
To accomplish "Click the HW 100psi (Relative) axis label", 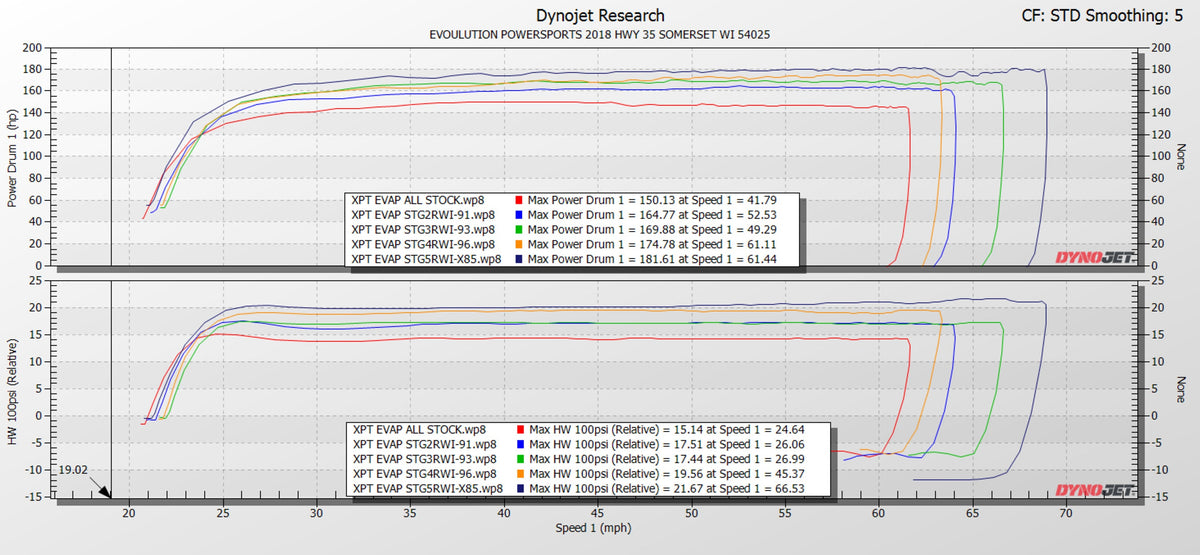I will pos(13,388).
